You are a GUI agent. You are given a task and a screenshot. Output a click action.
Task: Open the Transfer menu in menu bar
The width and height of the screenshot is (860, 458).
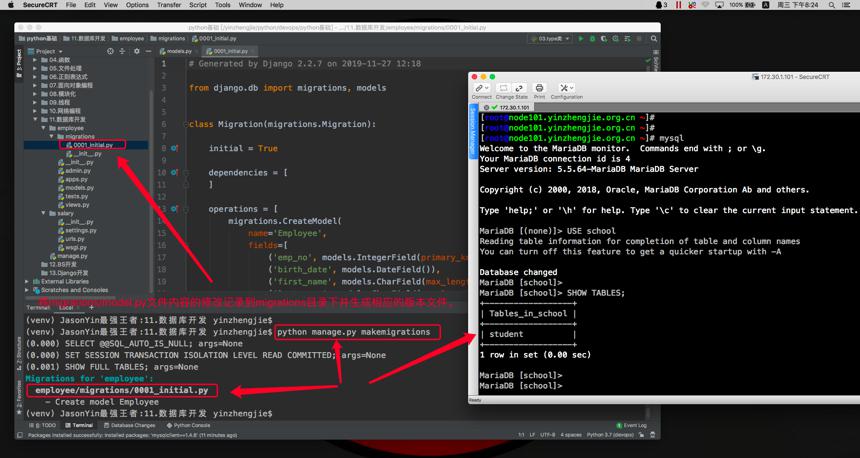pyautogui.click(x=169, y=5)
